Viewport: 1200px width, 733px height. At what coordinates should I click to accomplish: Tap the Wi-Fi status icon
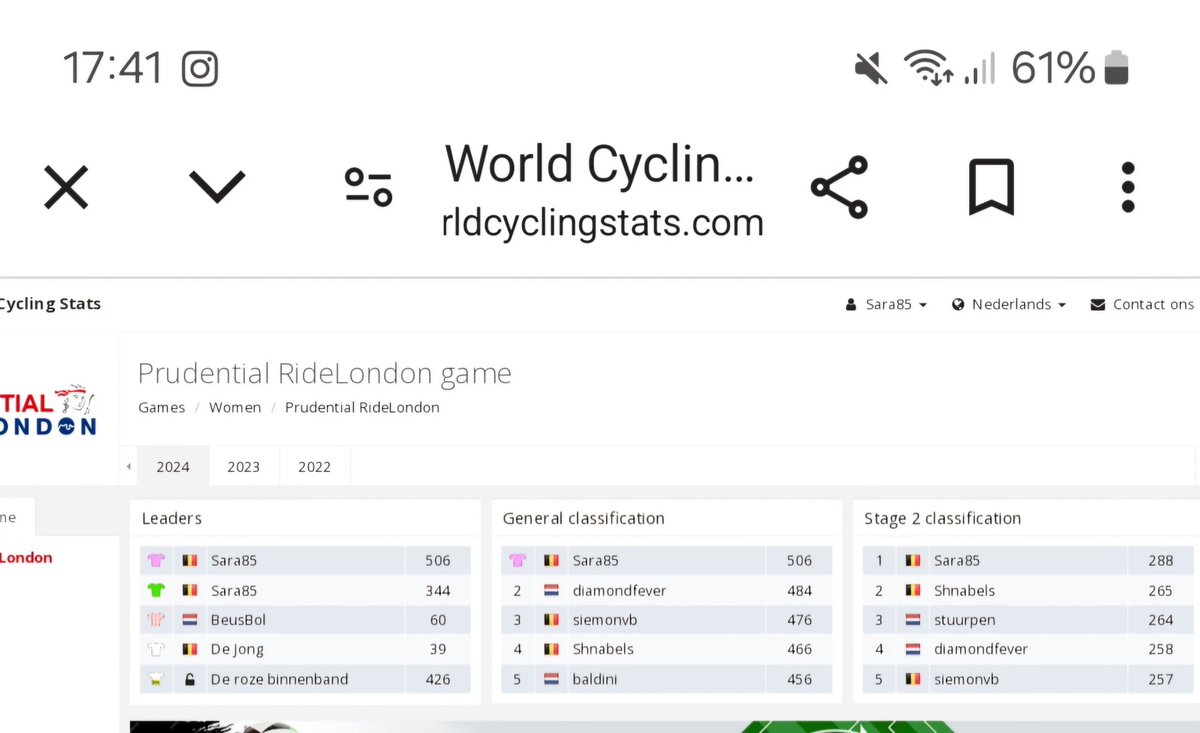pos(928,69)
